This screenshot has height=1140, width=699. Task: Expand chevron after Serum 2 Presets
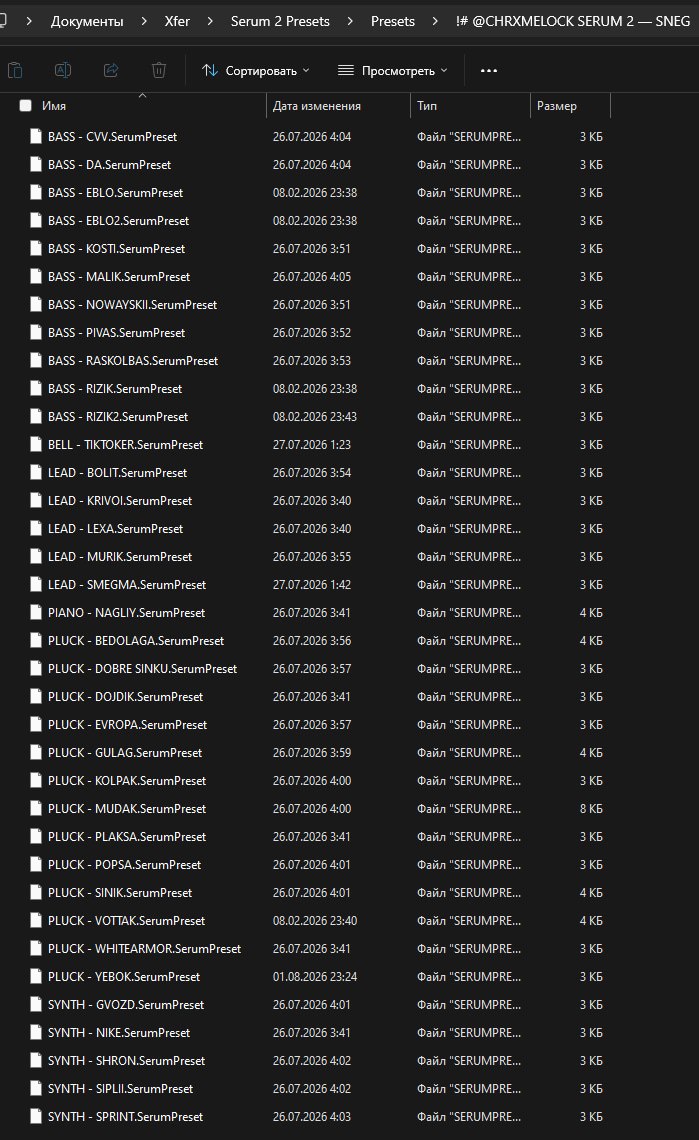(x=351, y=21)
